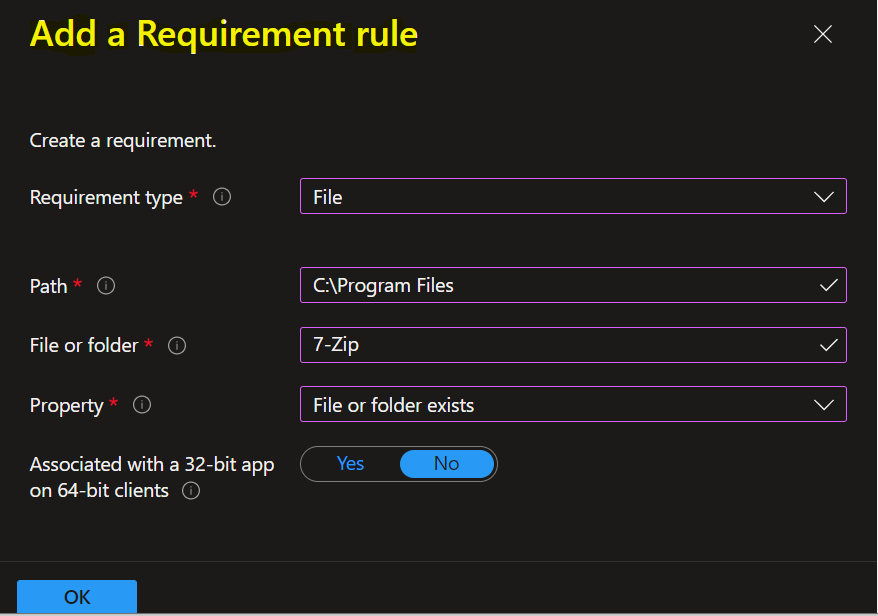Click the 'Property' field label

[67, 405]
